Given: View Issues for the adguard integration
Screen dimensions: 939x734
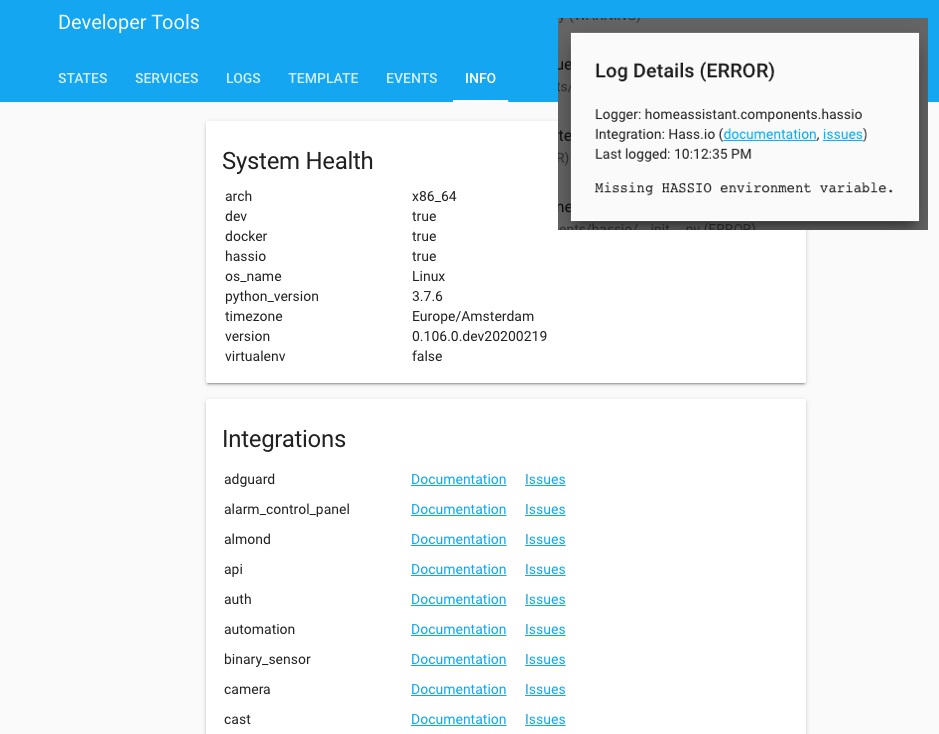Looking at the screenshot, I should (x=544, y=479).
